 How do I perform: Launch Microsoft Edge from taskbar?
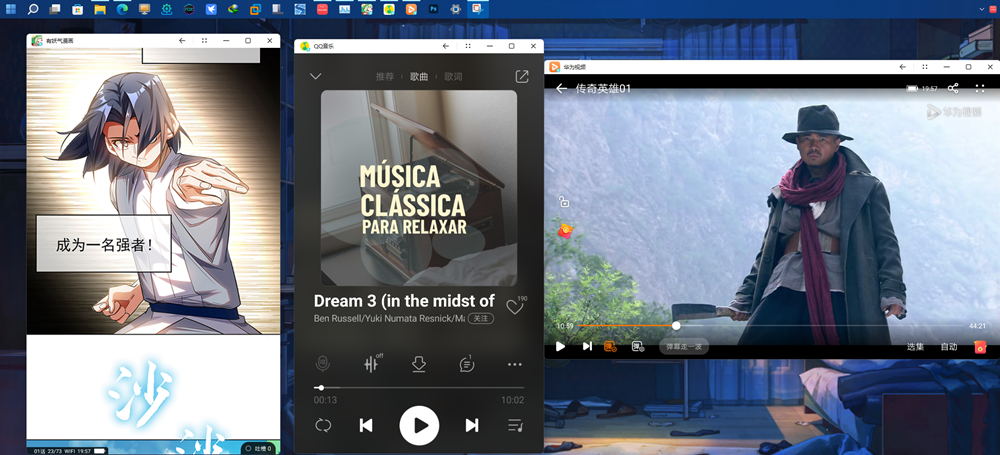click(122, 9)
